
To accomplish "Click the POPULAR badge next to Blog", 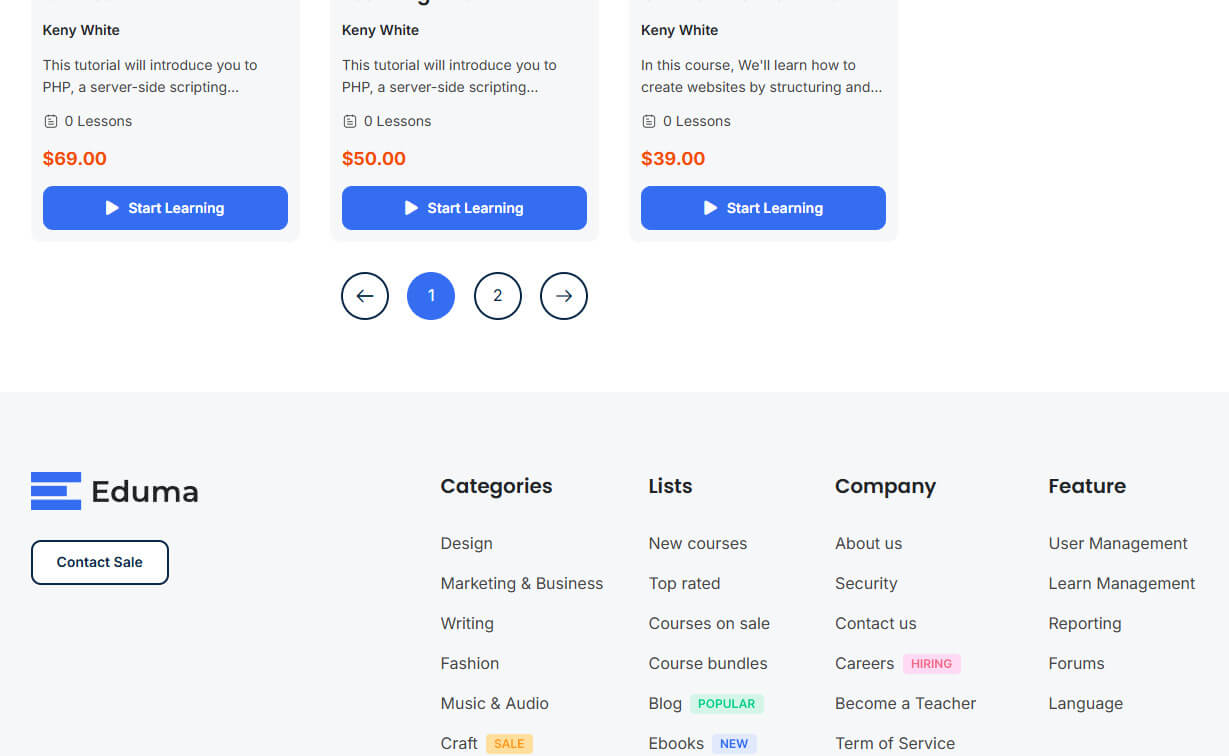I will tap(727, 704).
